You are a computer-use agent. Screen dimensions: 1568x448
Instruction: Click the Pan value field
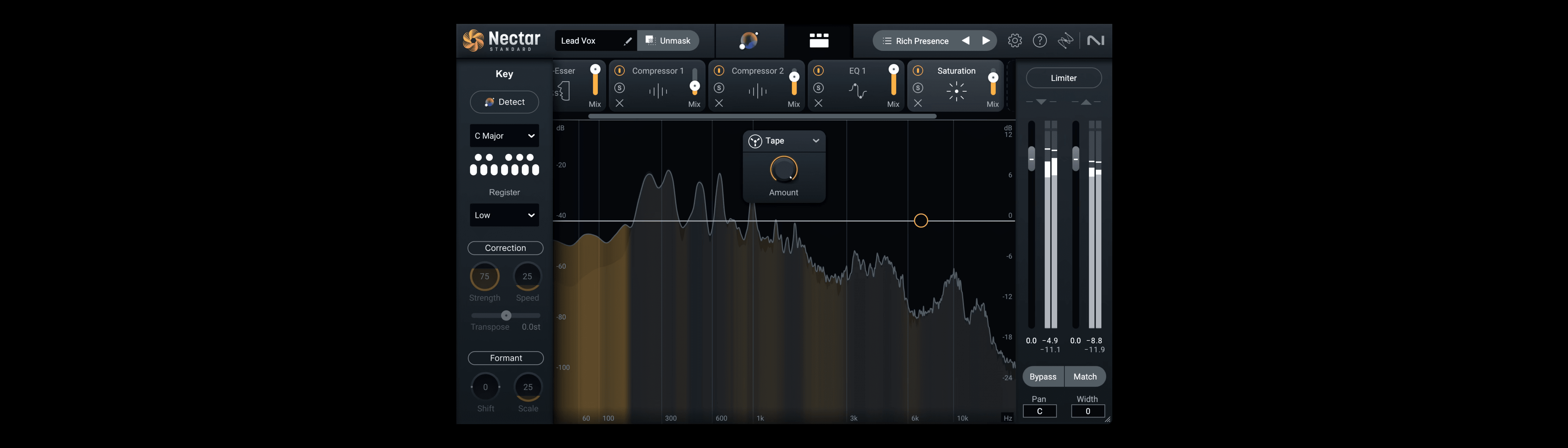[x=1039, y=411]
